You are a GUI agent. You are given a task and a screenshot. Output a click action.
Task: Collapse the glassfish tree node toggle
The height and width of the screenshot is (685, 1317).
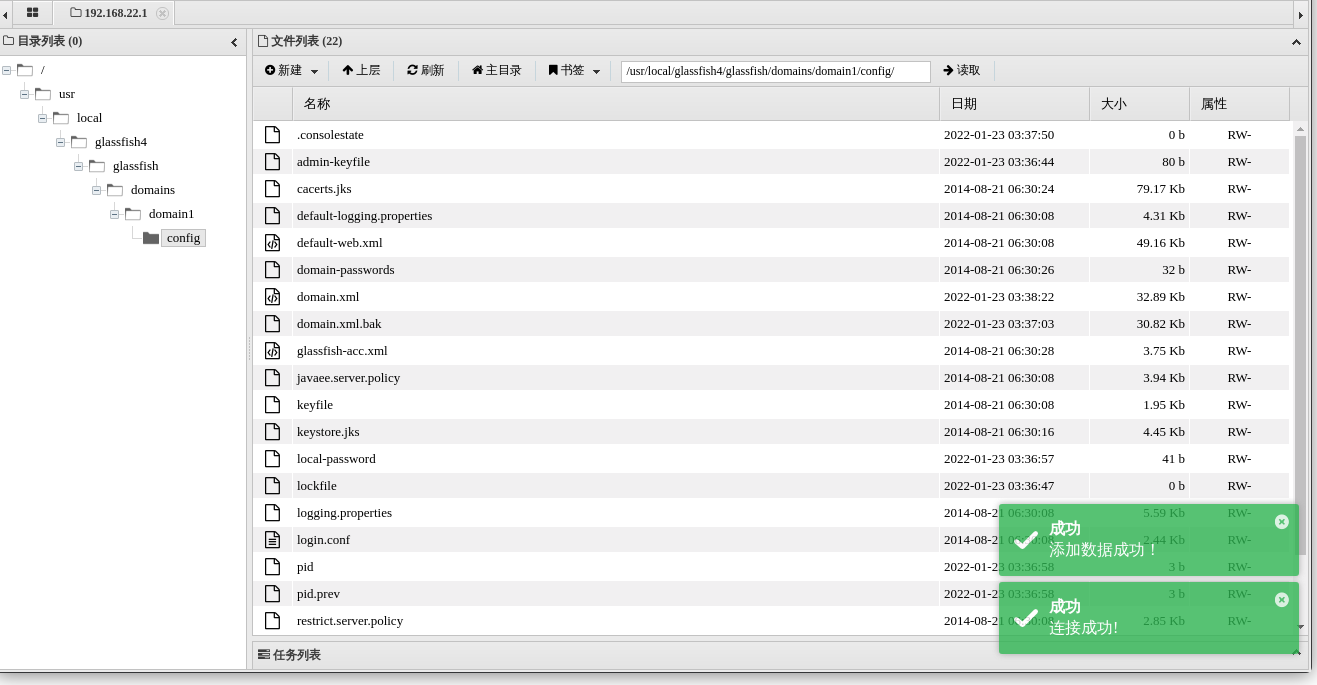tap(79, 166)
